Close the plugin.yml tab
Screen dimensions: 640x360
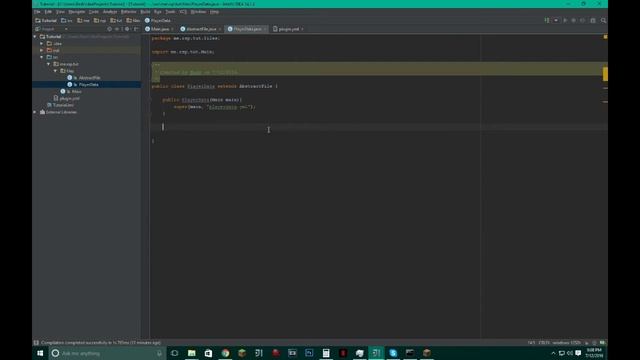(x=302, y=29)
